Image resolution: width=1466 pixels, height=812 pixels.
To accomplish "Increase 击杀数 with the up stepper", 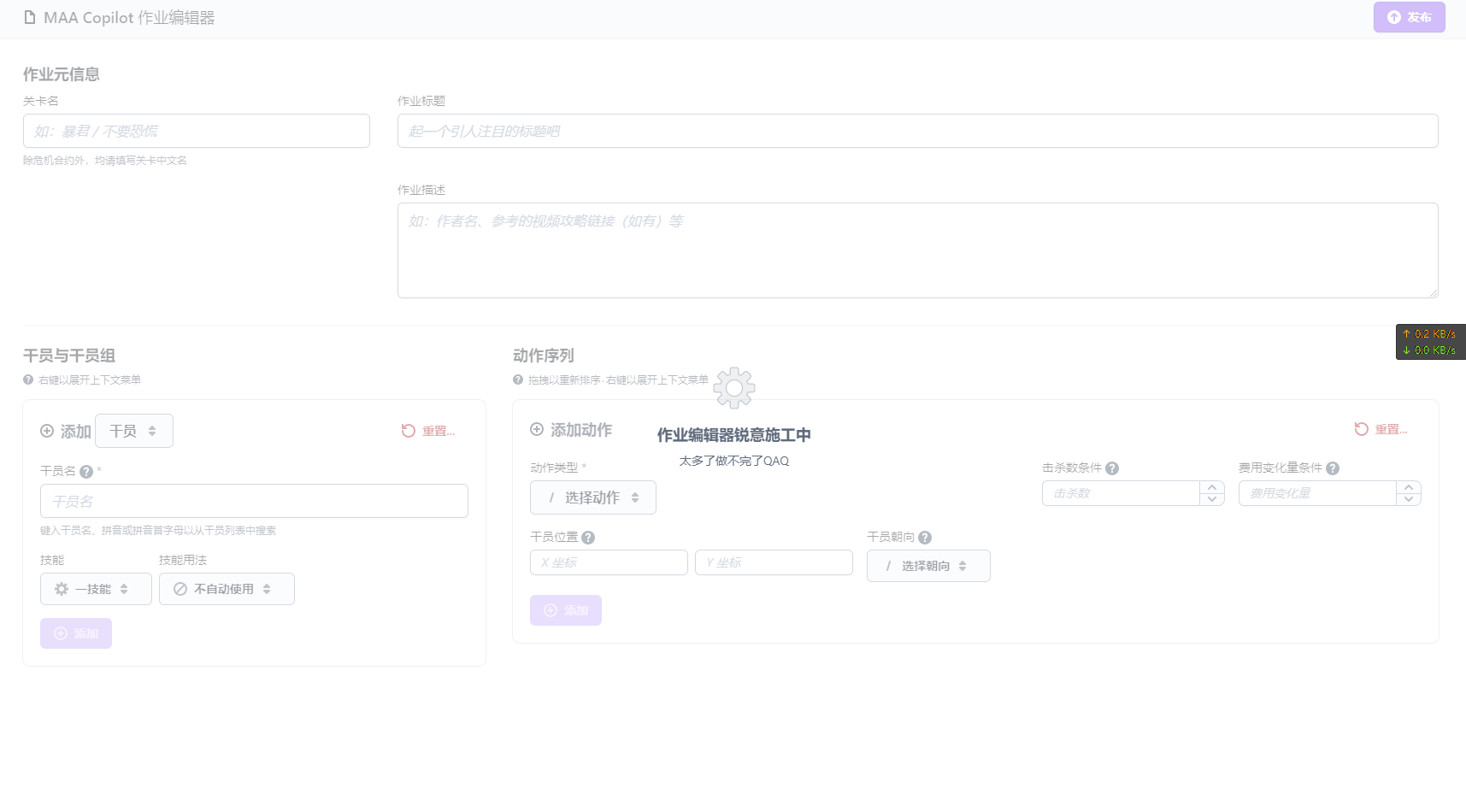I will 1212,487.
